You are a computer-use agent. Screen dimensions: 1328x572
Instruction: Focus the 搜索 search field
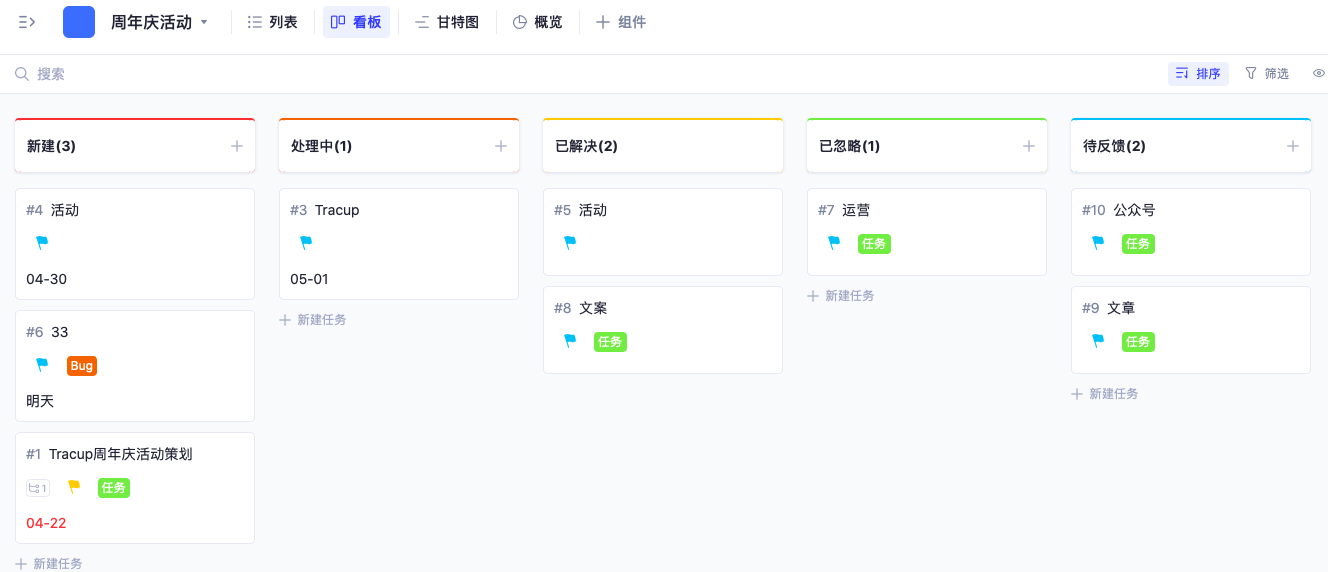pos(50,74)
